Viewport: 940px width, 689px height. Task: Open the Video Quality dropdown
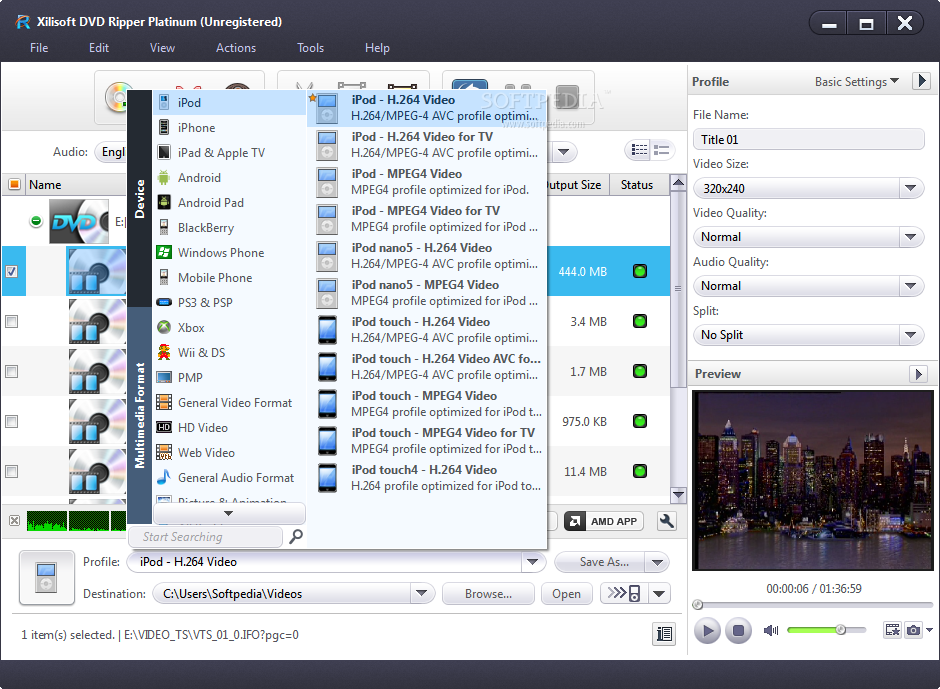(x=910, y=237)
